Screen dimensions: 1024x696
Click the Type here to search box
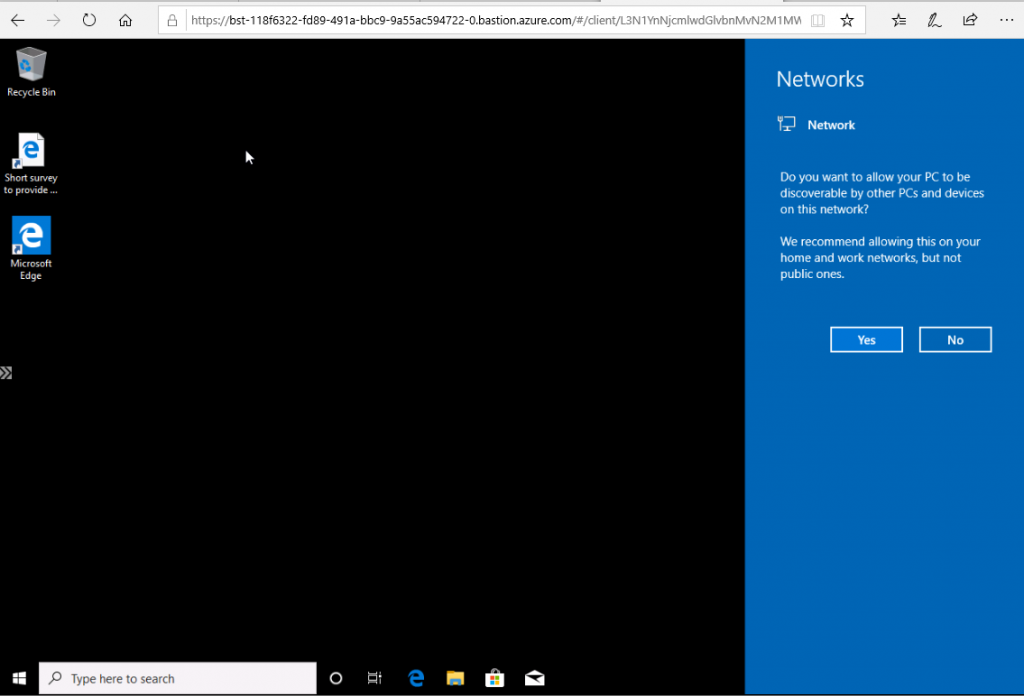(178, 678)
